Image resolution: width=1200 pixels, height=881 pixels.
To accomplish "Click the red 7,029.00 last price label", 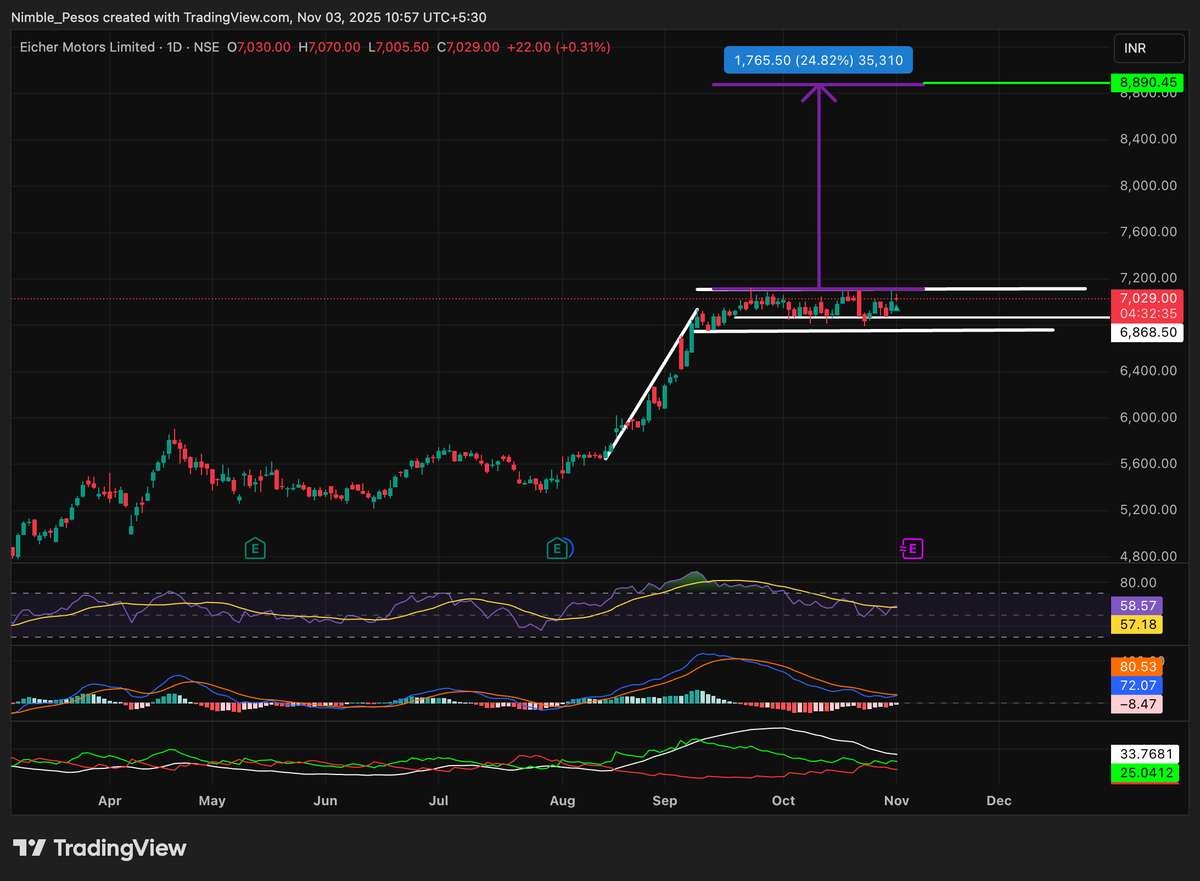I will (1147, 297).
